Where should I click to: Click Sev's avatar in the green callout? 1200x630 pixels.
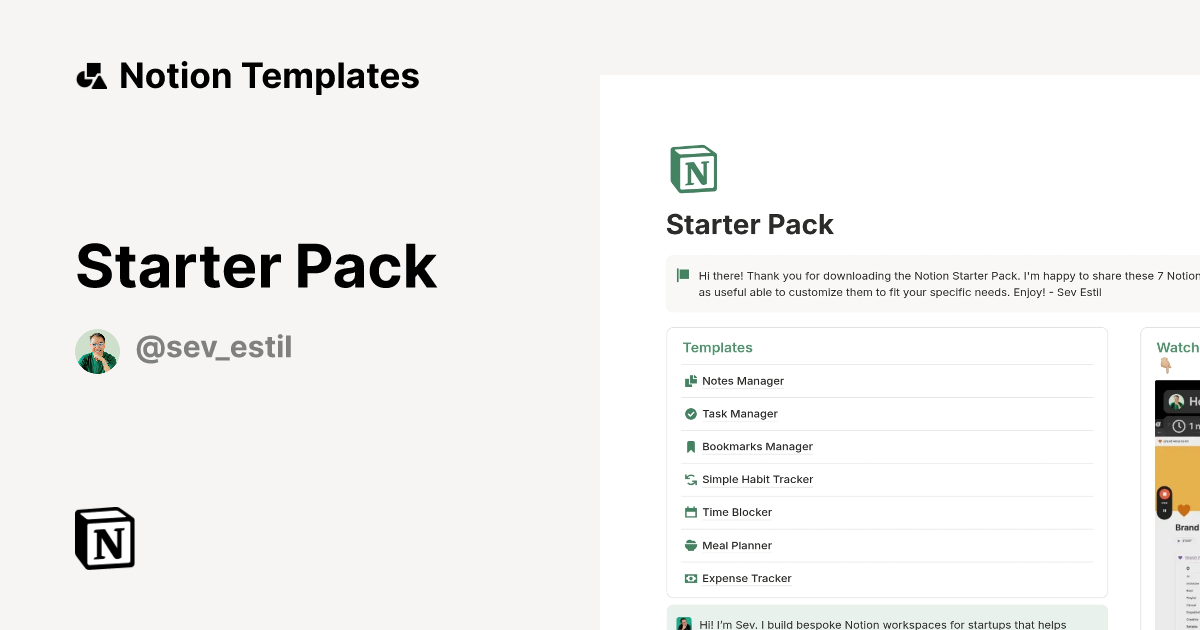[x=684, y=623]
